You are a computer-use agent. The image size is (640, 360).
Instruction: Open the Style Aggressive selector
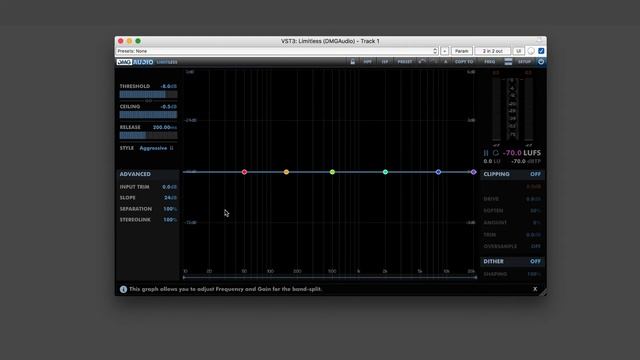pyautogui.click(x=156, y=148)
